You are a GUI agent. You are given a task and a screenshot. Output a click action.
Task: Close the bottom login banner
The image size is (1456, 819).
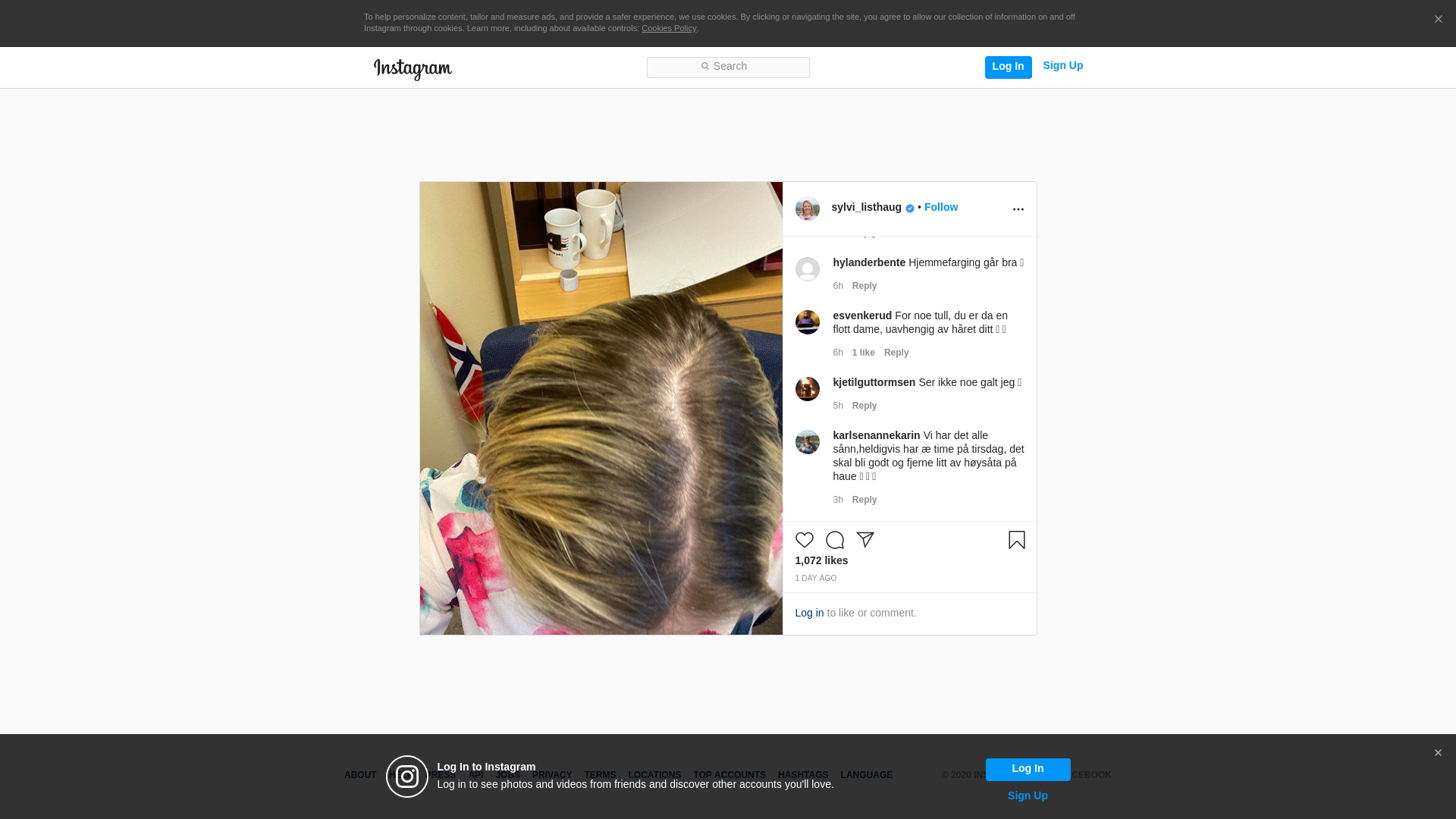(x=1438, y=753)
